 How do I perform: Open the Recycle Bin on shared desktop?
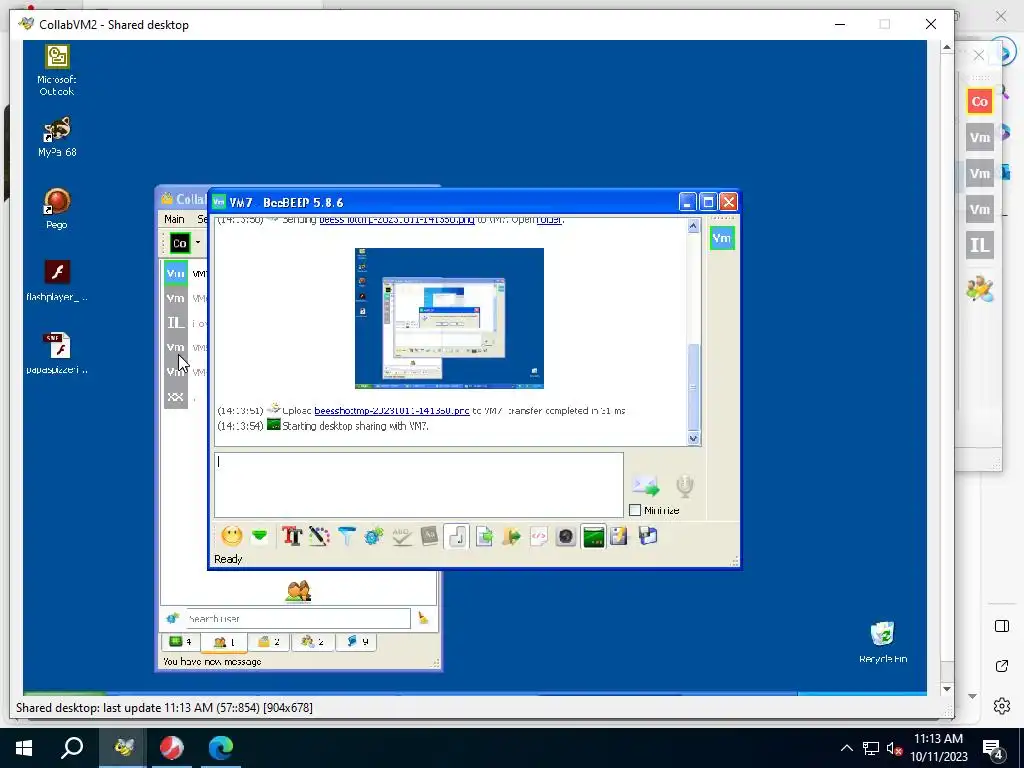[883, 642]
